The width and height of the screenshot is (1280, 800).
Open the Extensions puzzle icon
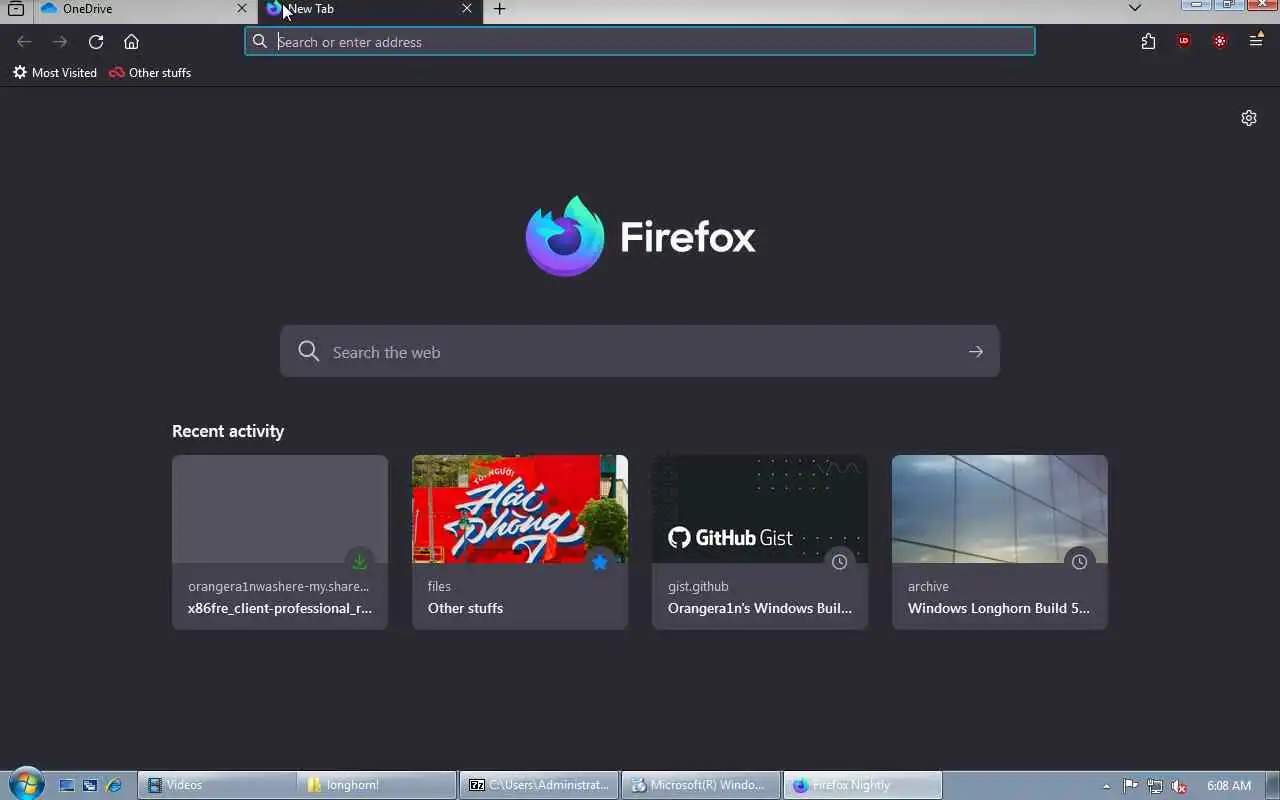1148,42
